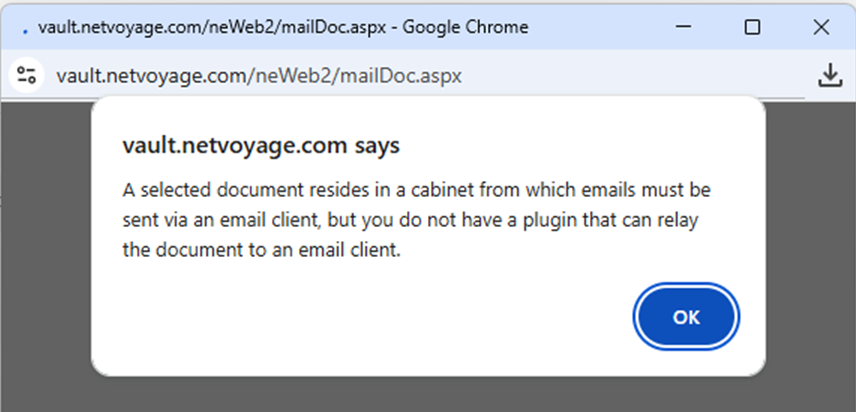Dismiss the alert with the OK button

click(686, 317)
